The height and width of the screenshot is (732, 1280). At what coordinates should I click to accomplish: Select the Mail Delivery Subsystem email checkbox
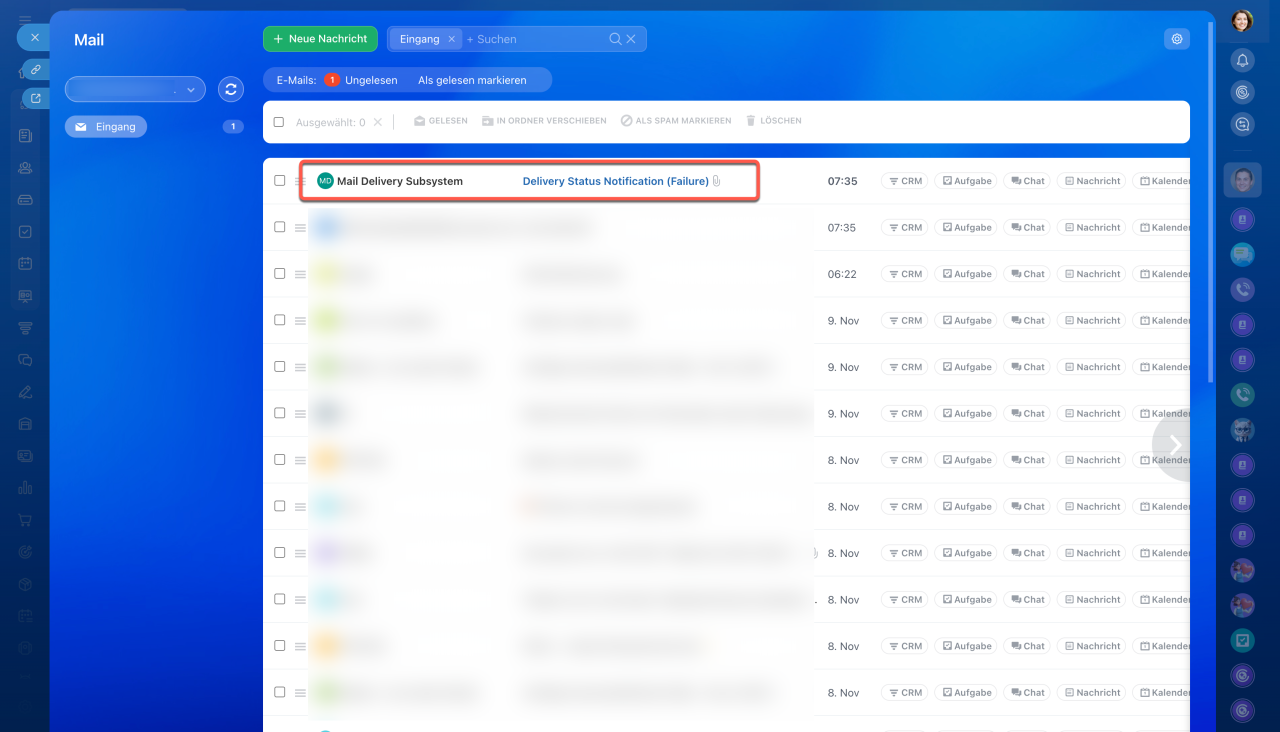click(280, 181)
